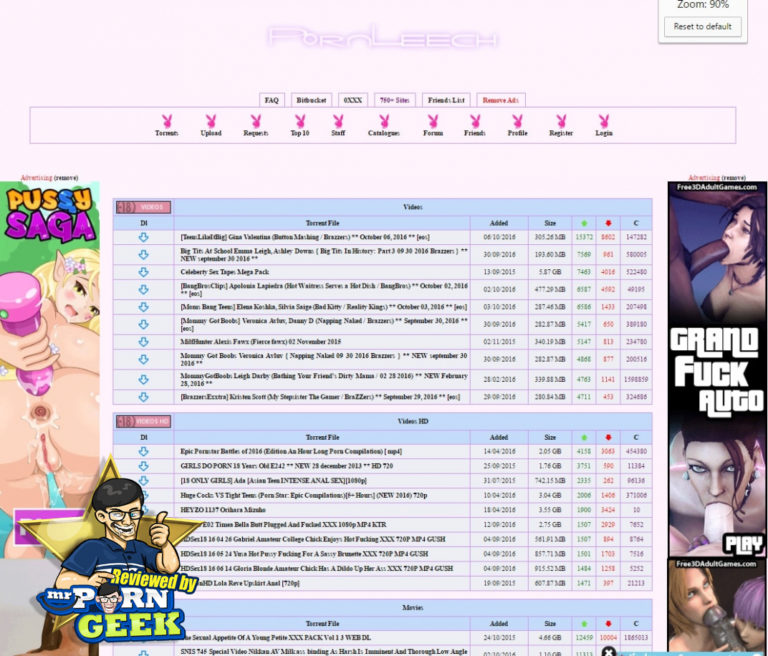Click the Staff navigation icon

tap(338, 121)
